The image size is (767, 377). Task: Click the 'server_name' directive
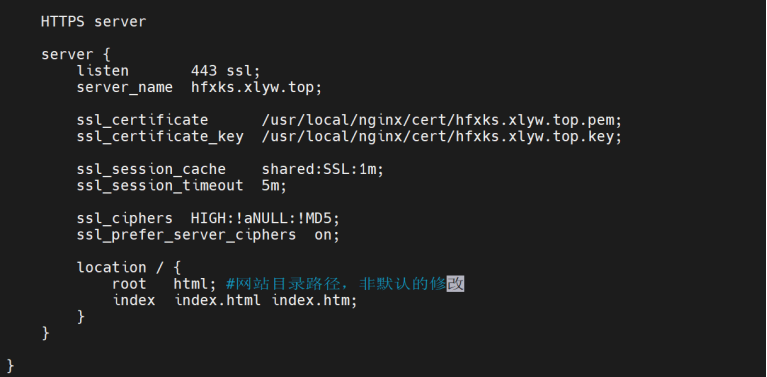pos(124,88)
